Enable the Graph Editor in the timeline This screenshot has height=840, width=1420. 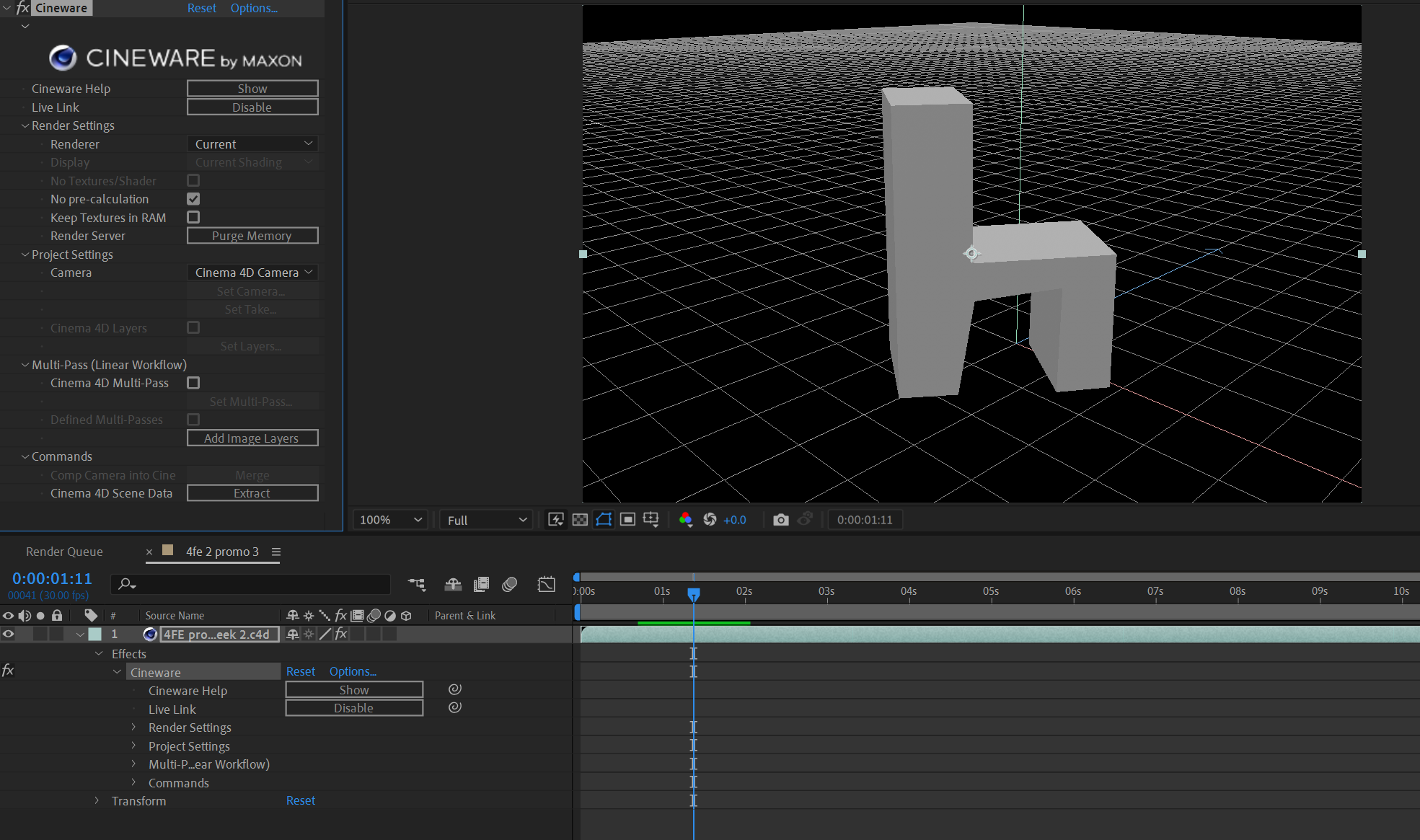tap(546, 585)
